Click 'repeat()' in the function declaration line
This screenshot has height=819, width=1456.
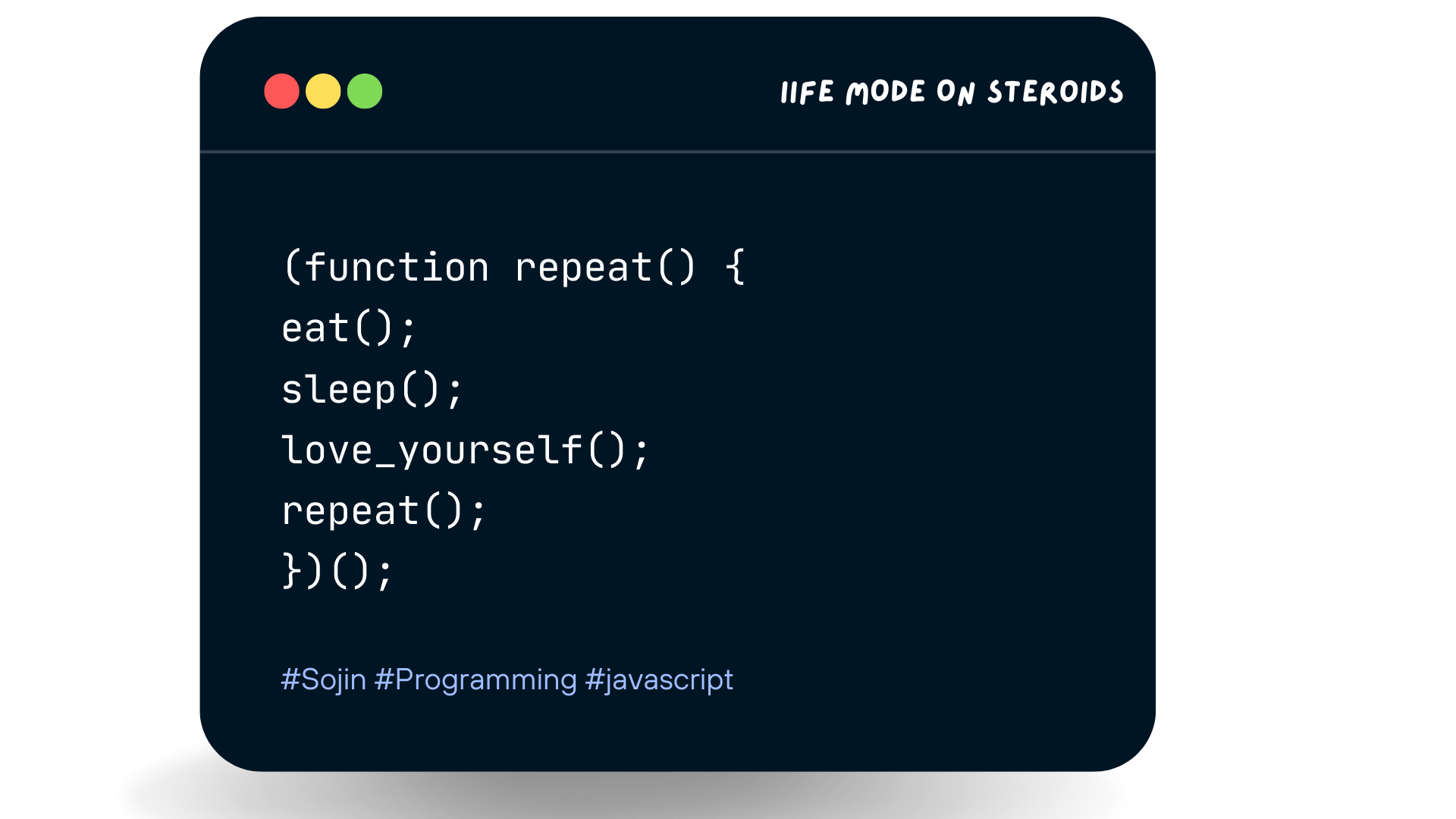pyautogui.click(x=604, y=268)
